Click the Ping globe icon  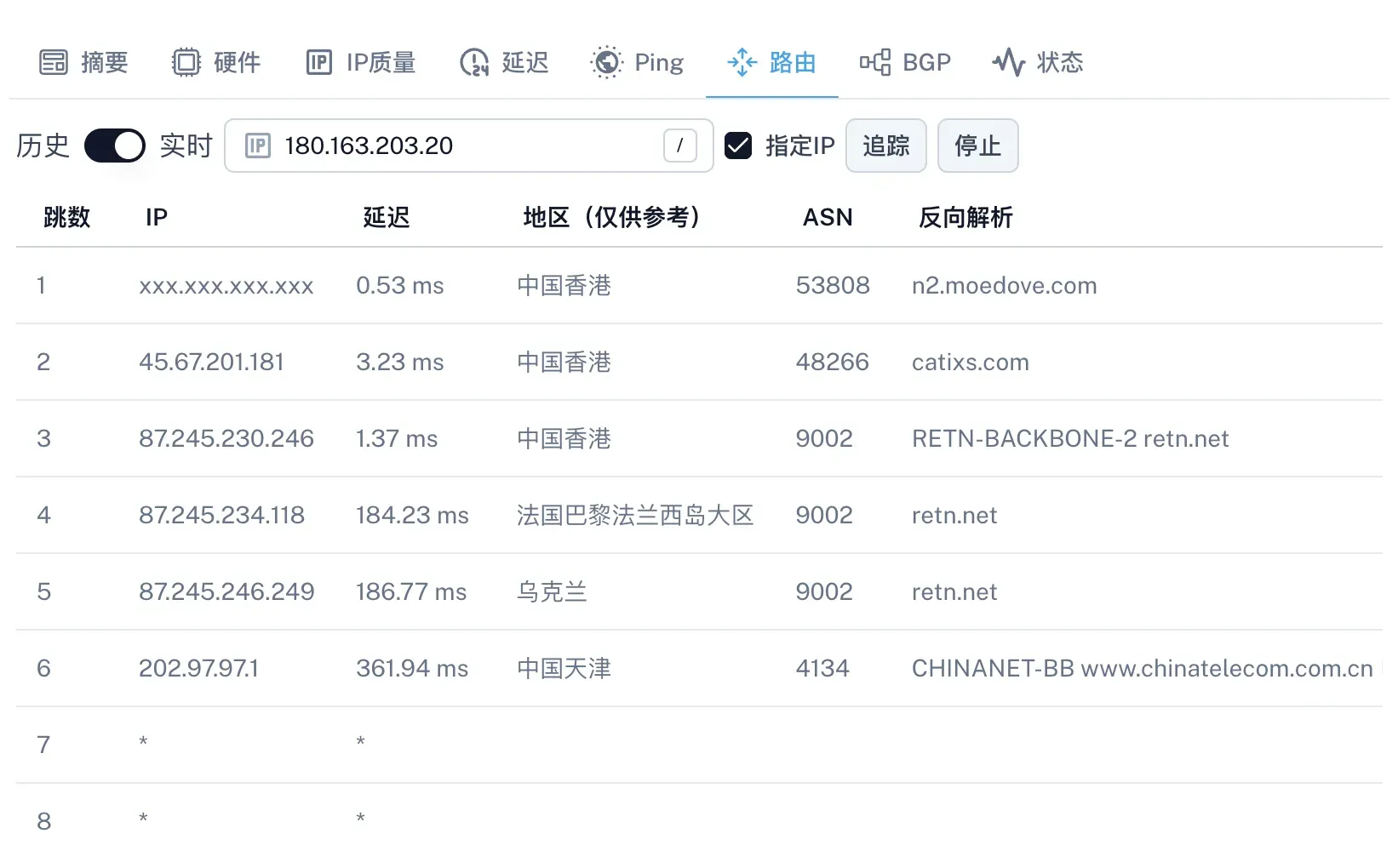coord(606,62)
